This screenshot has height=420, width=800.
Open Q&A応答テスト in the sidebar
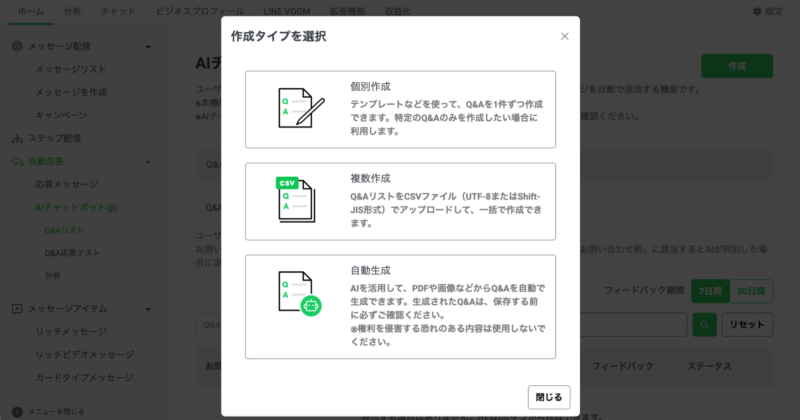tap(72, 253)
